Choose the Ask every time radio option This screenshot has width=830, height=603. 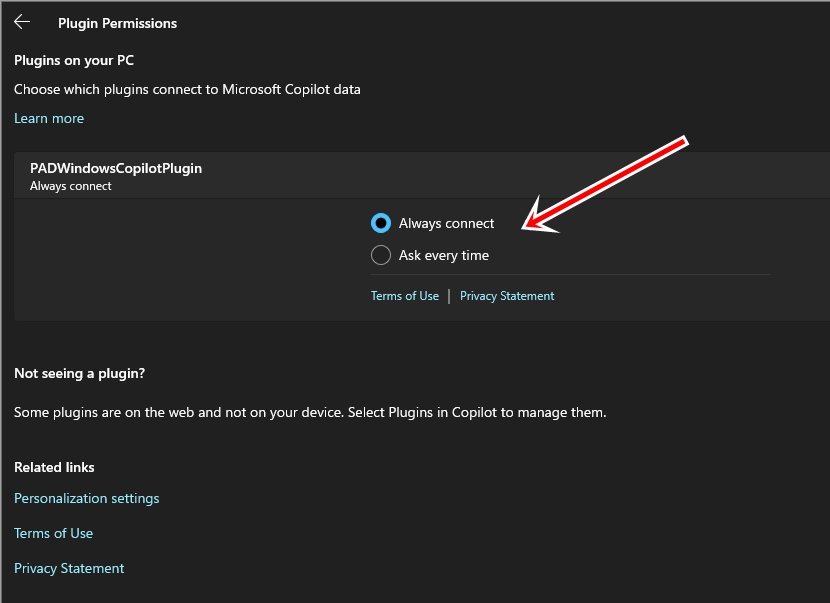click(381, 255)
